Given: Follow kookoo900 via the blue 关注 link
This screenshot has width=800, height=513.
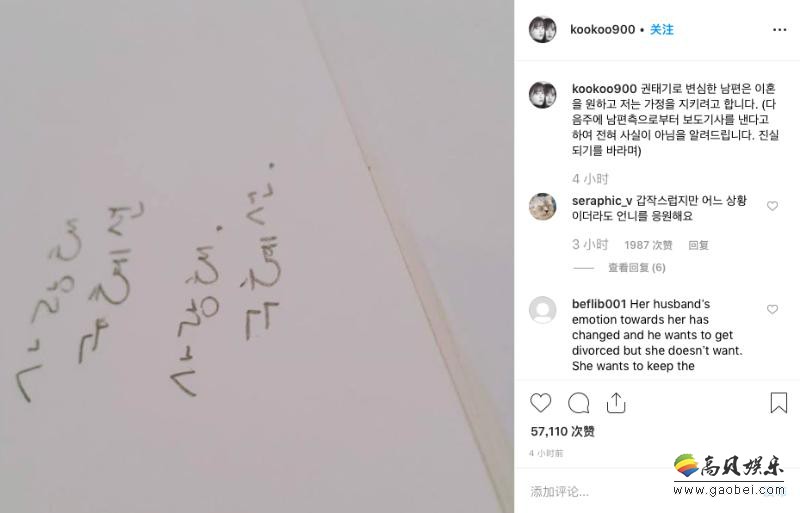Looking at the screenshot, I should (662, 30).
